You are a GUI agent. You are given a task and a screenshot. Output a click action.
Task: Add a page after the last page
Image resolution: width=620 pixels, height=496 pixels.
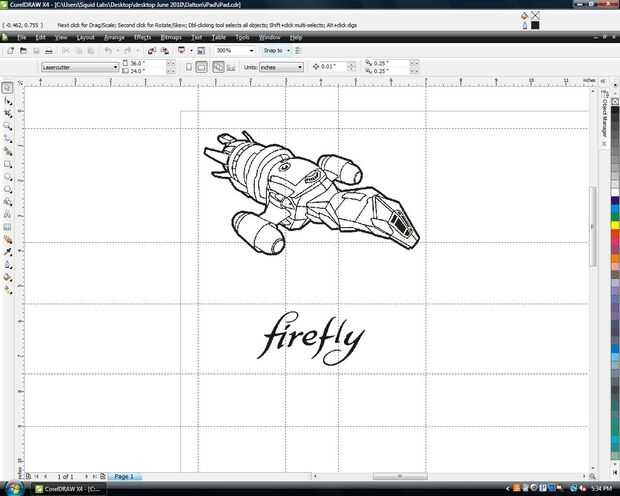(103, 477)
